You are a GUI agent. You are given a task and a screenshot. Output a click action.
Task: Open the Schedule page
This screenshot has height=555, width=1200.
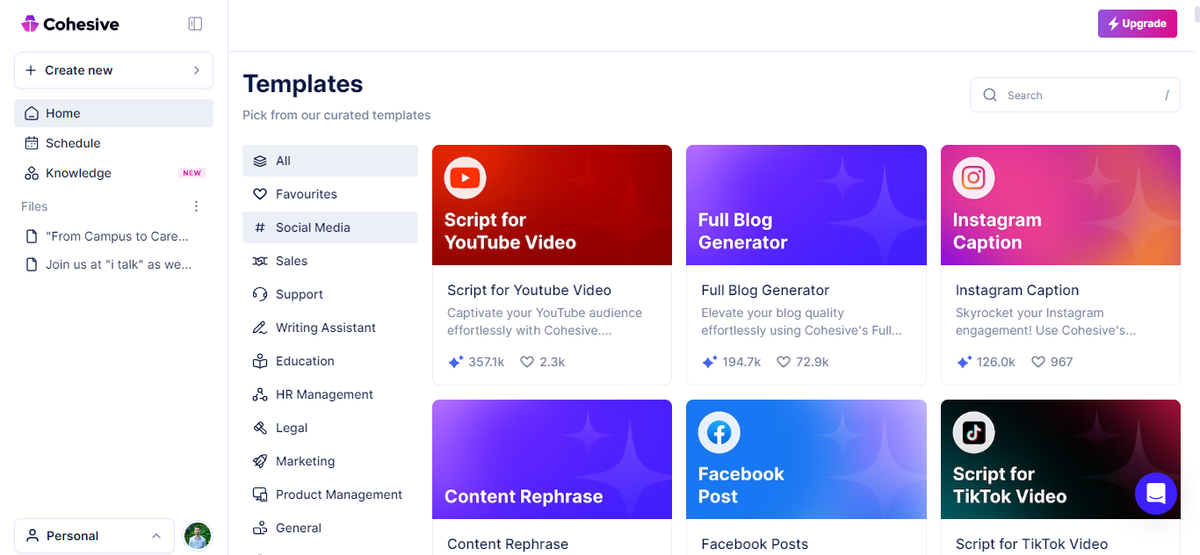113,143
